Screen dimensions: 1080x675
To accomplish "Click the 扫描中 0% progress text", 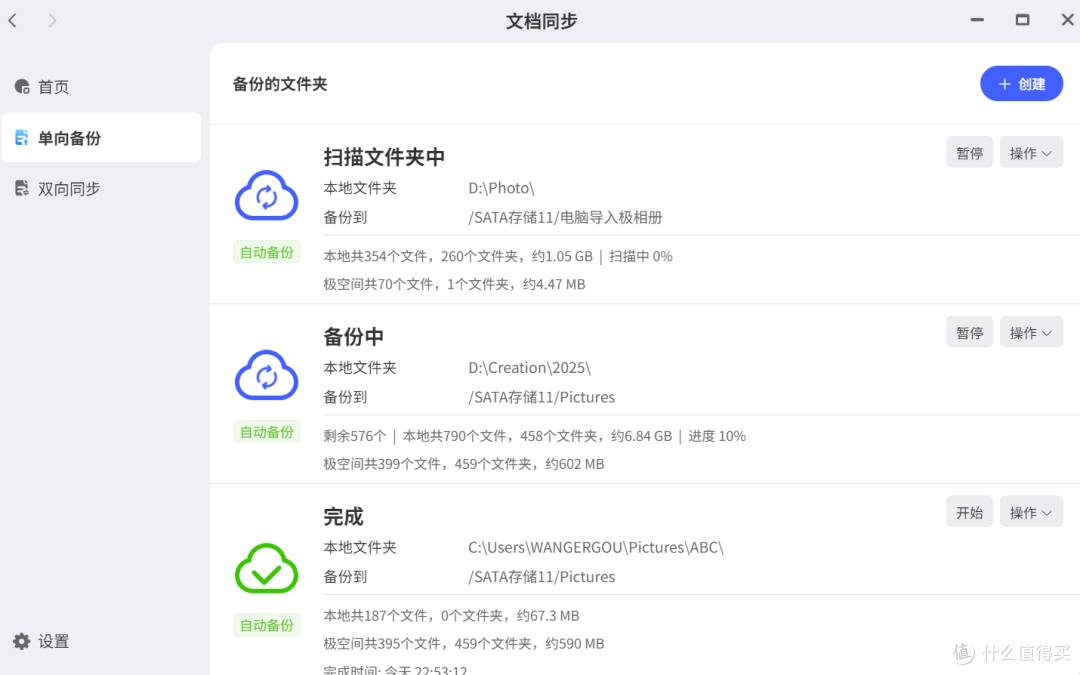I will (x=641, y=256).
